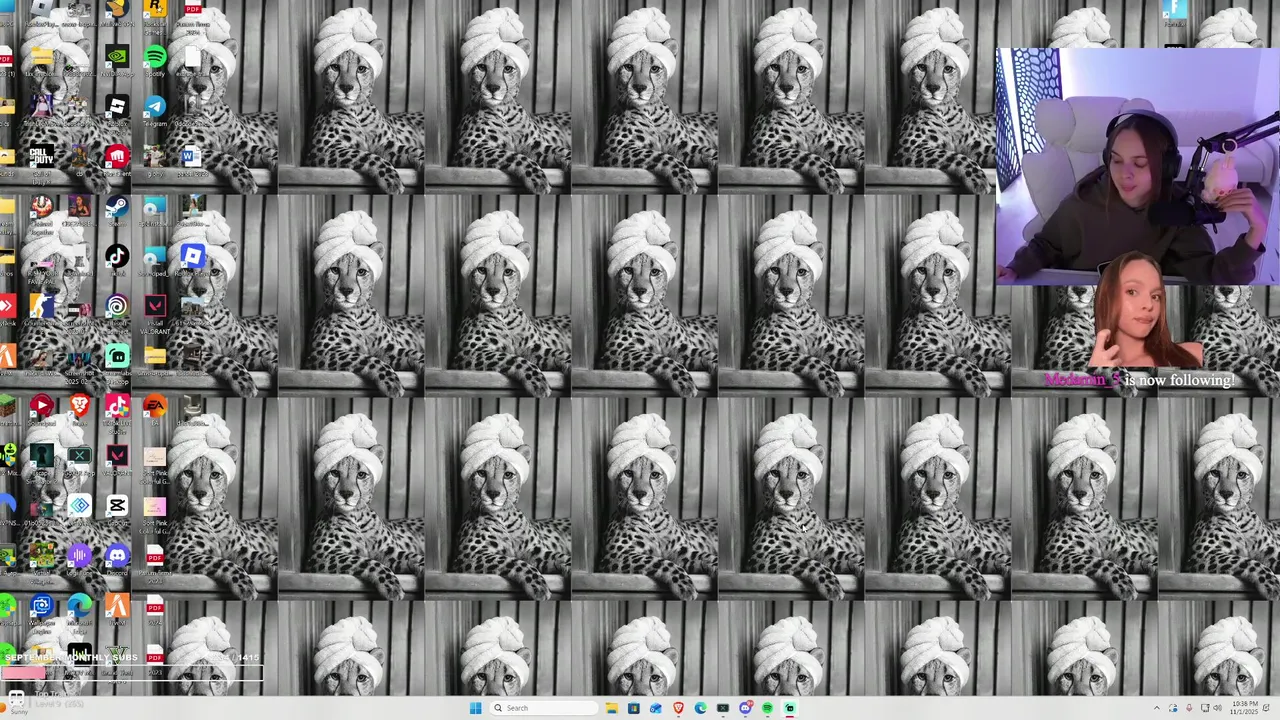Open volume settings from the tray
The height and width of the screenshot is (720, 1280).
(x=1217, y=708)
